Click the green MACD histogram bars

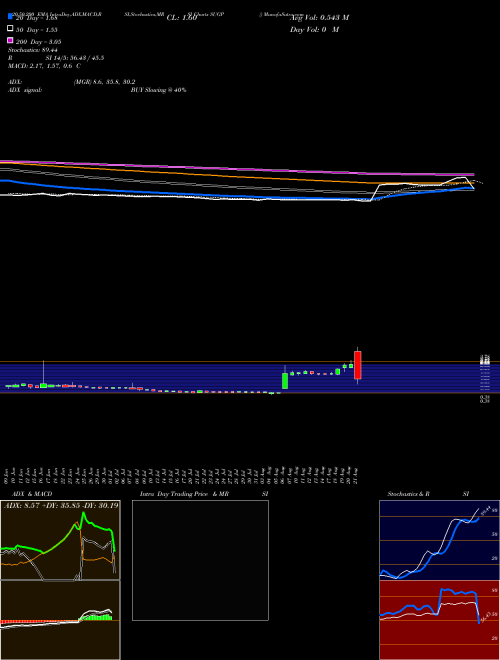pos(98,617)
